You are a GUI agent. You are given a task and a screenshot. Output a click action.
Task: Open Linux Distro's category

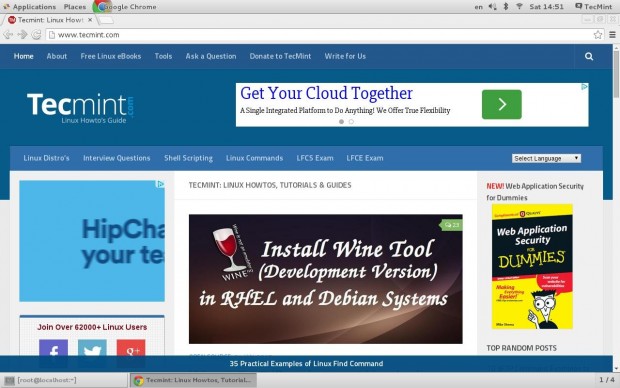[x=46, y=158]
